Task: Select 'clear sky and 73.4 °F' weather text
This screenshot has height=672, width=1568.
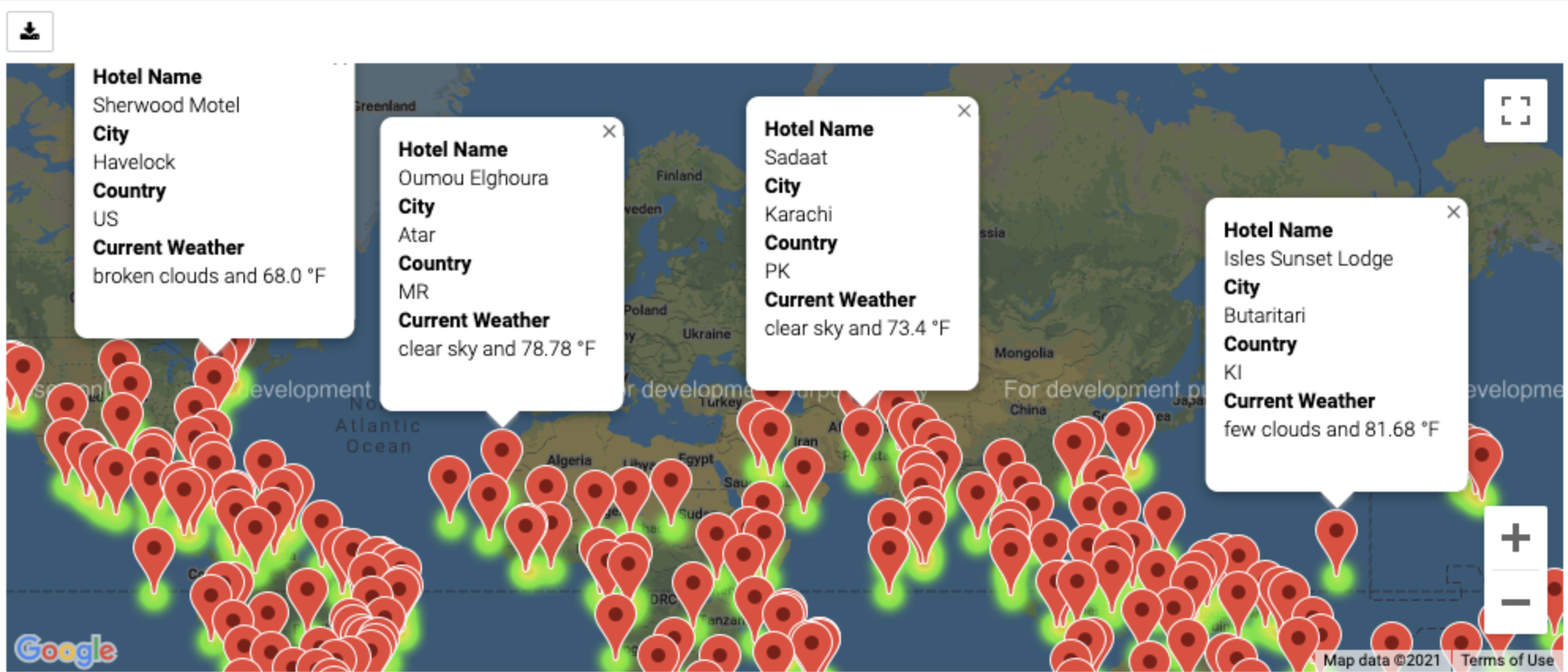Action: tap(857, 328)
